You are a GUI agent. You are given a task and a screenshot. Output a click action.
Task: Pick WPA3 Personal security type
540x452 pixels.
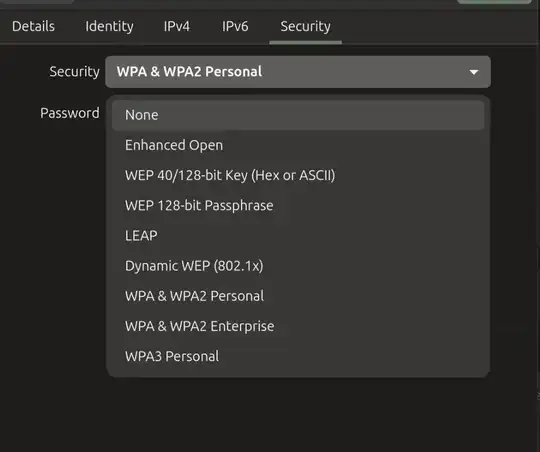pyautogui.click(x=298, y=356)
